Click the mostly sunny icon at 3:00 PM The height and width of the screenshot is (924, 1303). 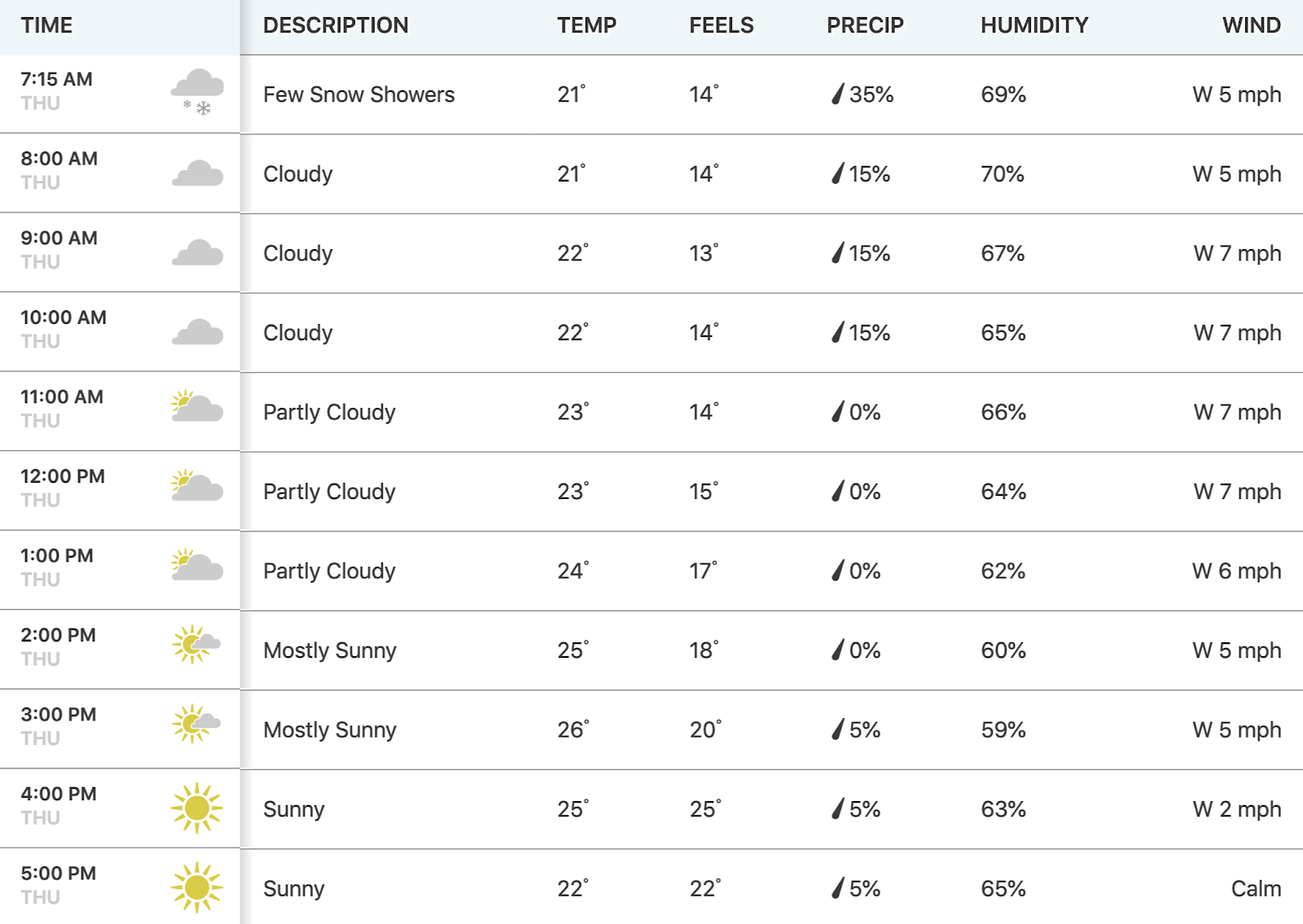196,724
